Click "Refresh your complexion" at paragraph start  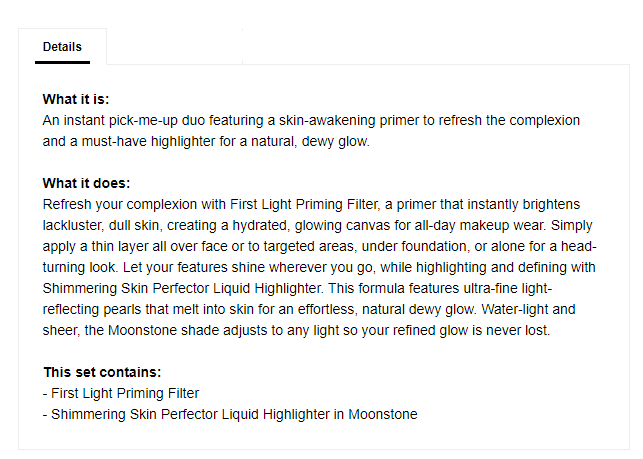(x=115, y=204)
